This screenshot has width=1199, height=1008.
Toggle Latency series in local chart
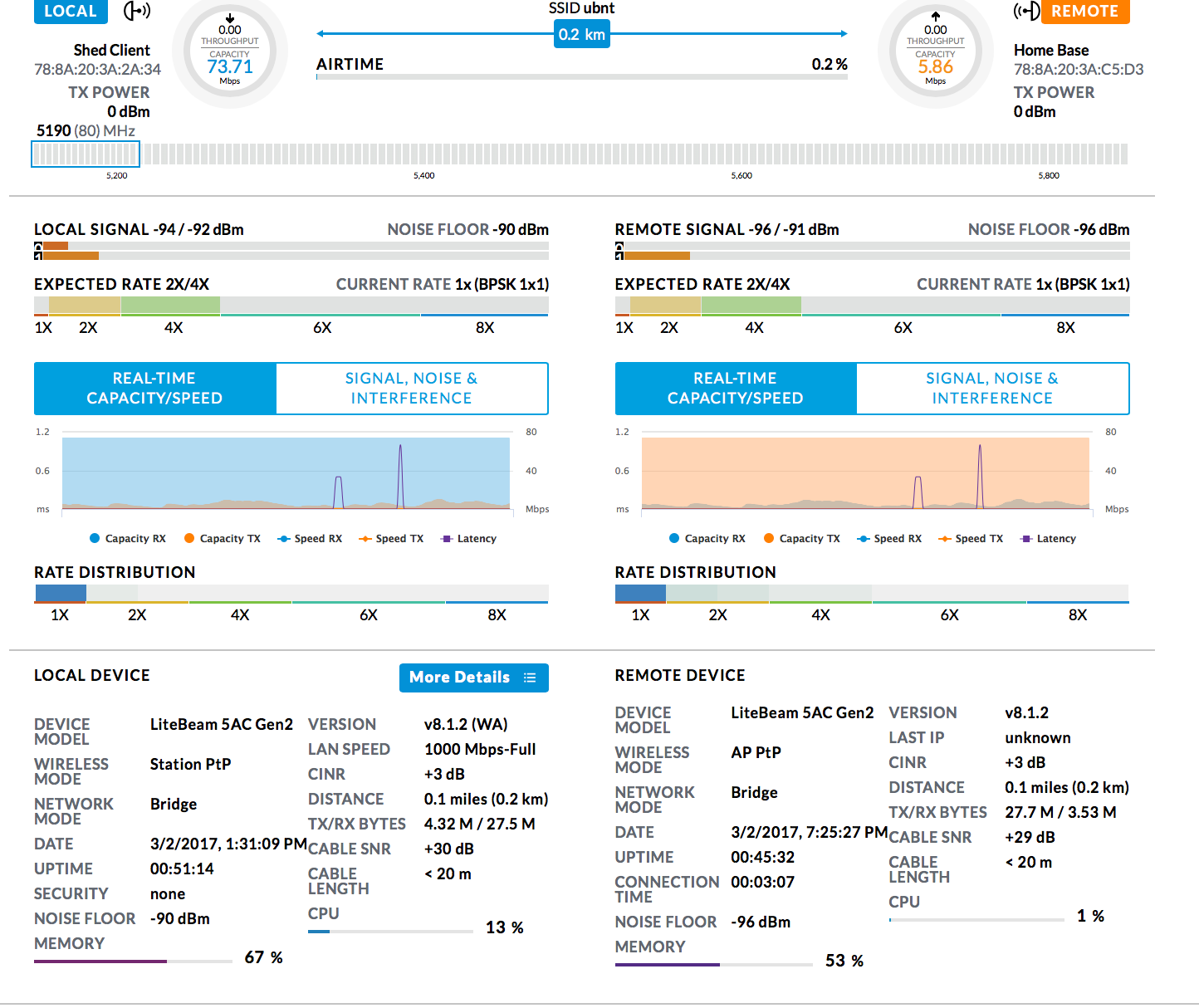468,539
